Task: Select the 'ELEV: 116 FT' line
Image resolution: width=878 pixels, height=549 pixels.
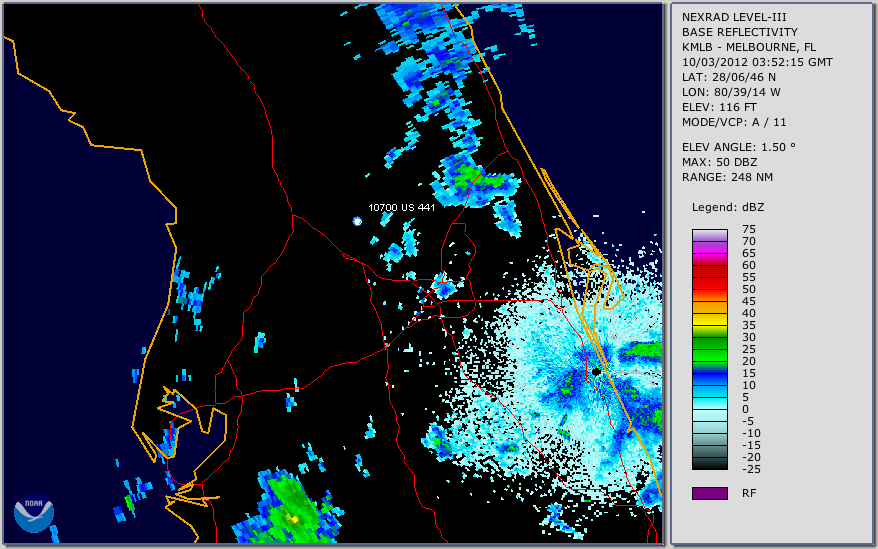Action: pos(719,107)
